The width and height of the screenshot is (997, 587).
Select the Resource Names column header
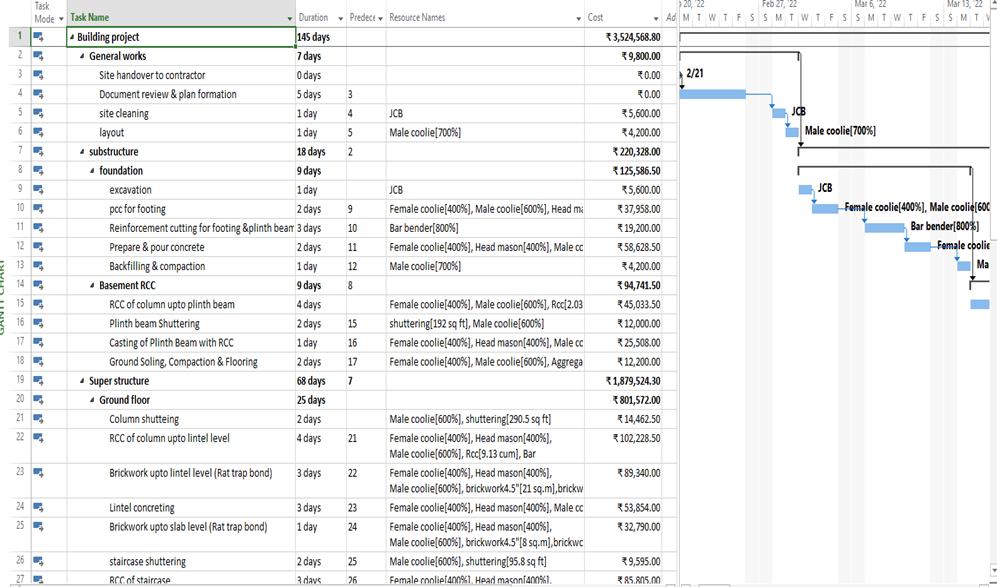485,13
